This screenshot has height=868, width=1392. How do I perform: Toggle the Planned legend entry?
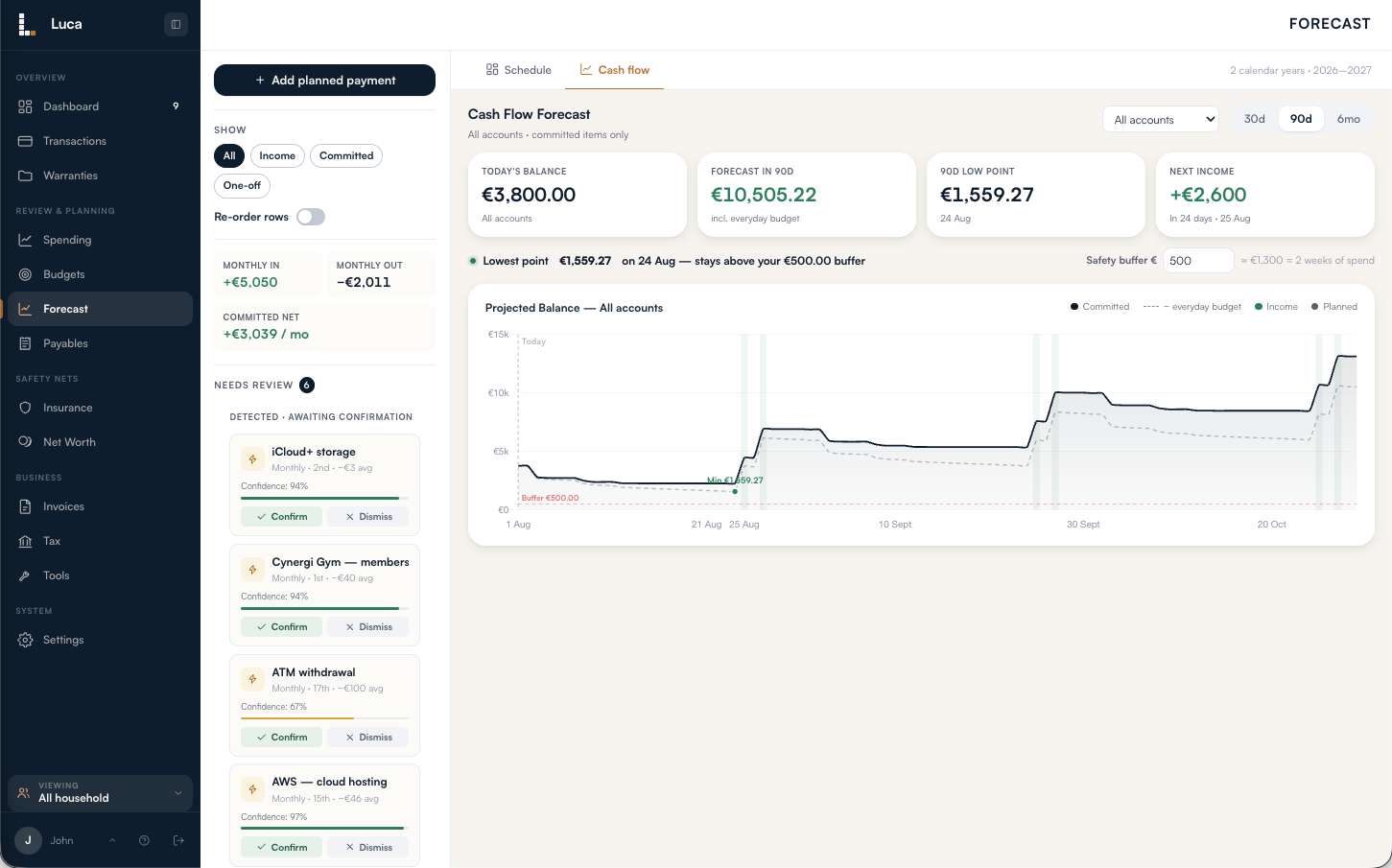tap(1334, 307)
